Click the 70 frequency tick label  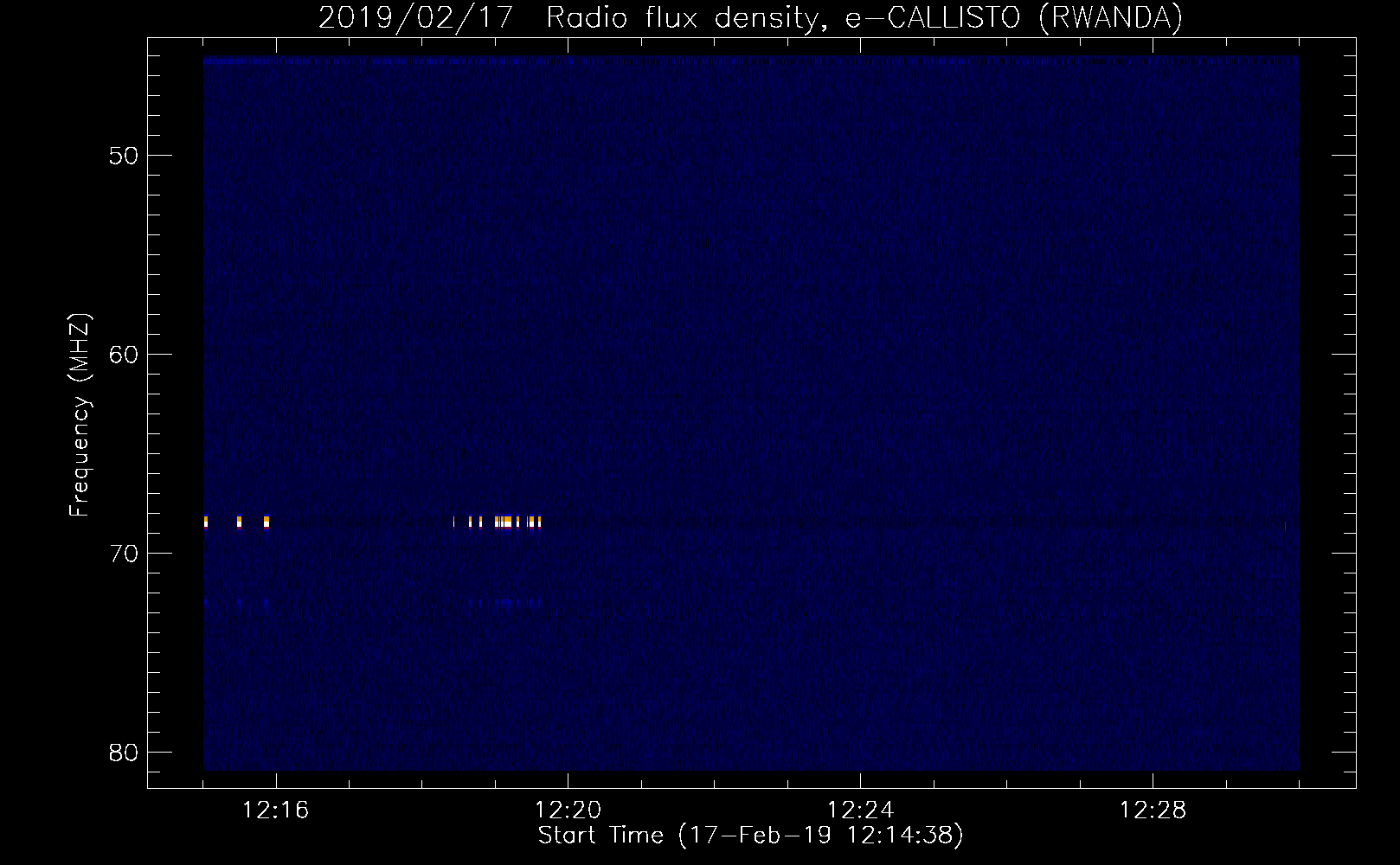(124, 554)
